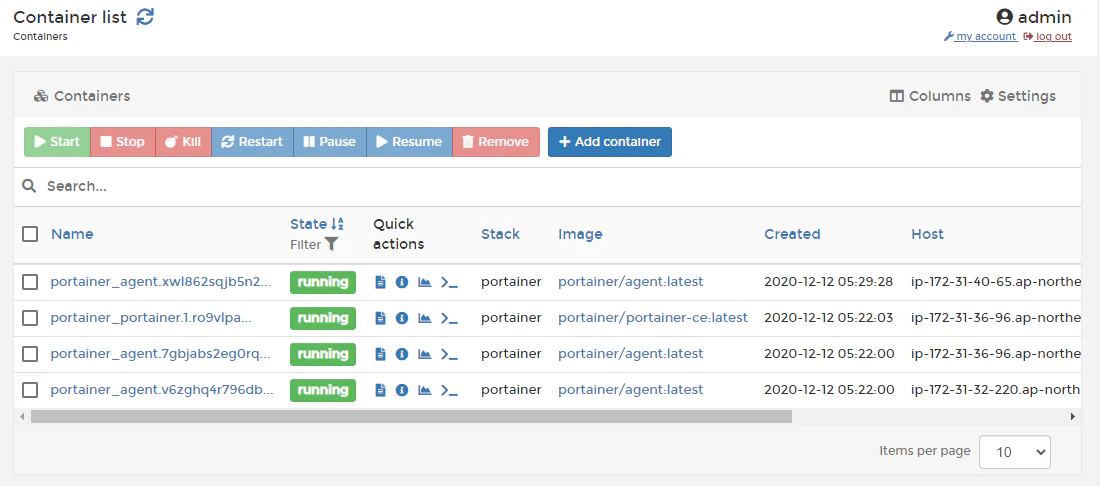Sort containers by Image column
Image resolution: width=1100 pixels, height=486 pixels.
click(x=580, y=234)
